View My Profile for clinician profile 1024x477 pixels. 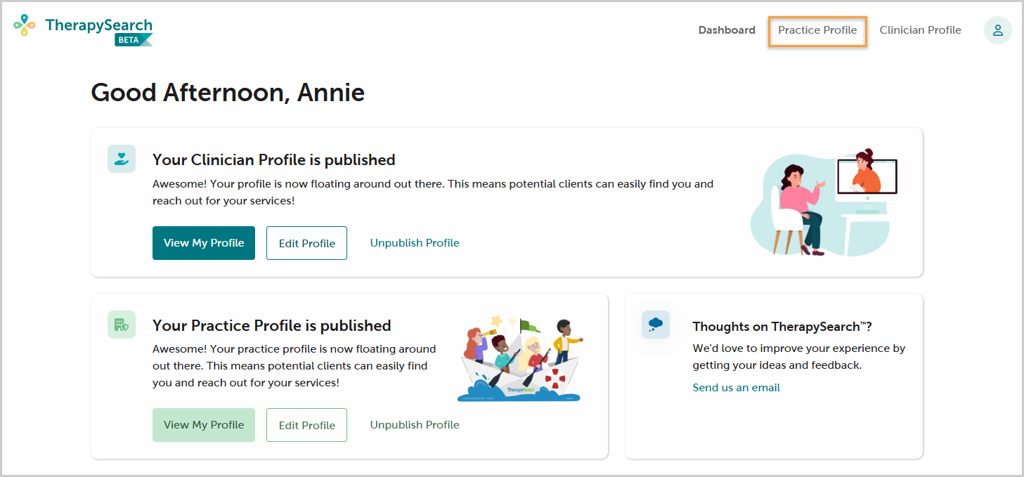tap(204, 243)
